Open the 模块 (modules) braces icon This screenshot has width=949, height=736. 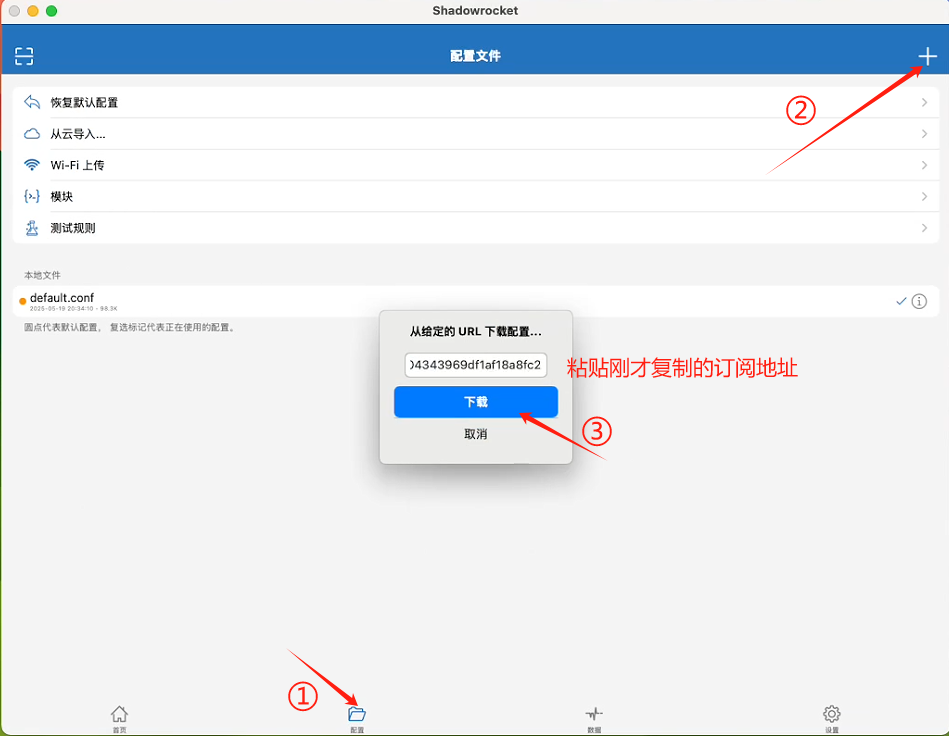pos(31,196)
